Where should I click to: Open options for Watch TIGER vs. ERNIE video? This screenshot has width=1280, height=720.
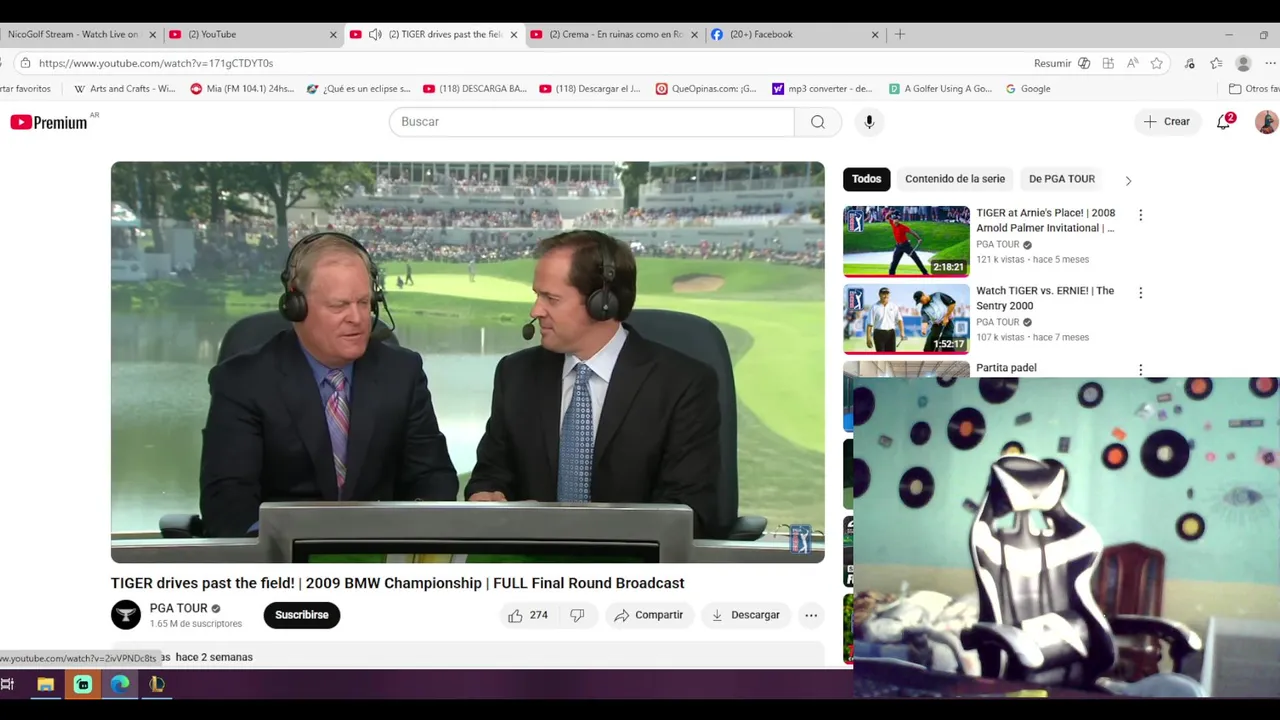[1140, 293]
